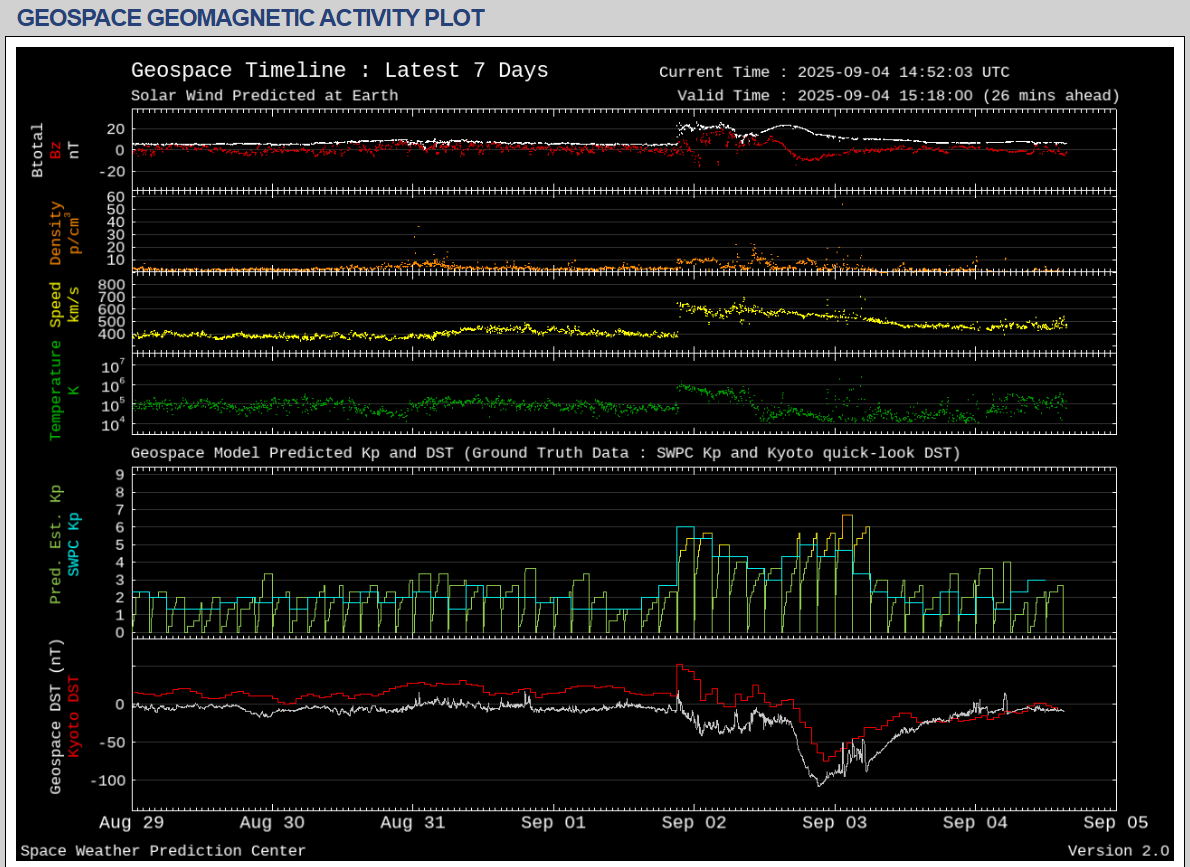The image size is (1190, 867).
Task: Click the orange Density axis label
Action: pos(56,234)
